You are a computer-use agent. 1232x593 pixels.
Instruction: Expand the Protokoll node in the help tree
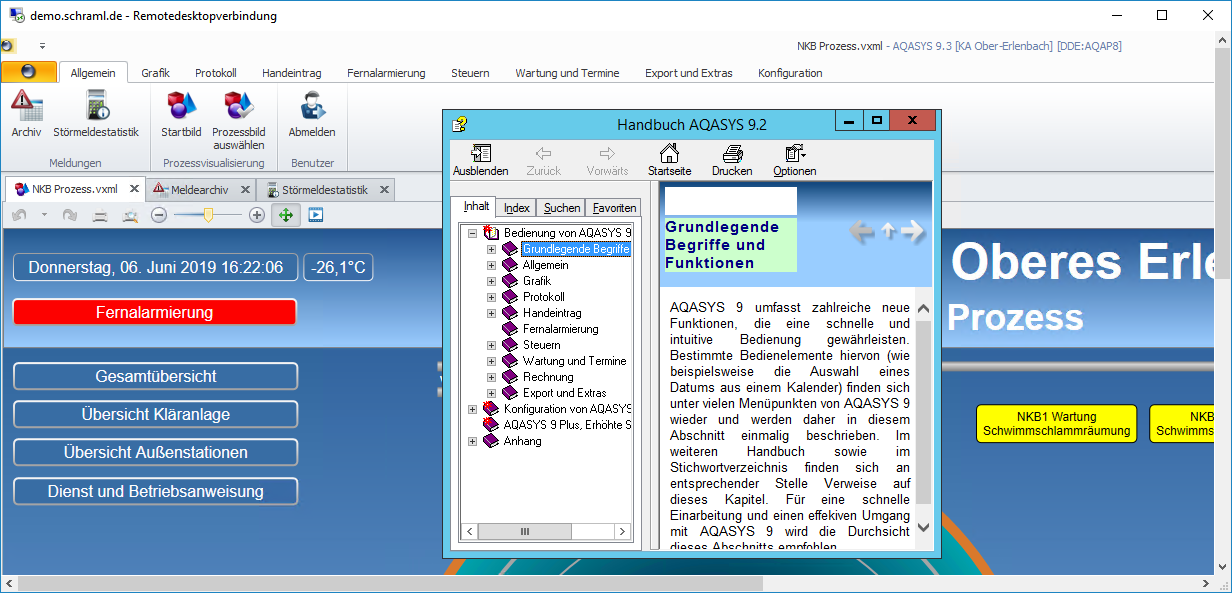coord(491,297)
